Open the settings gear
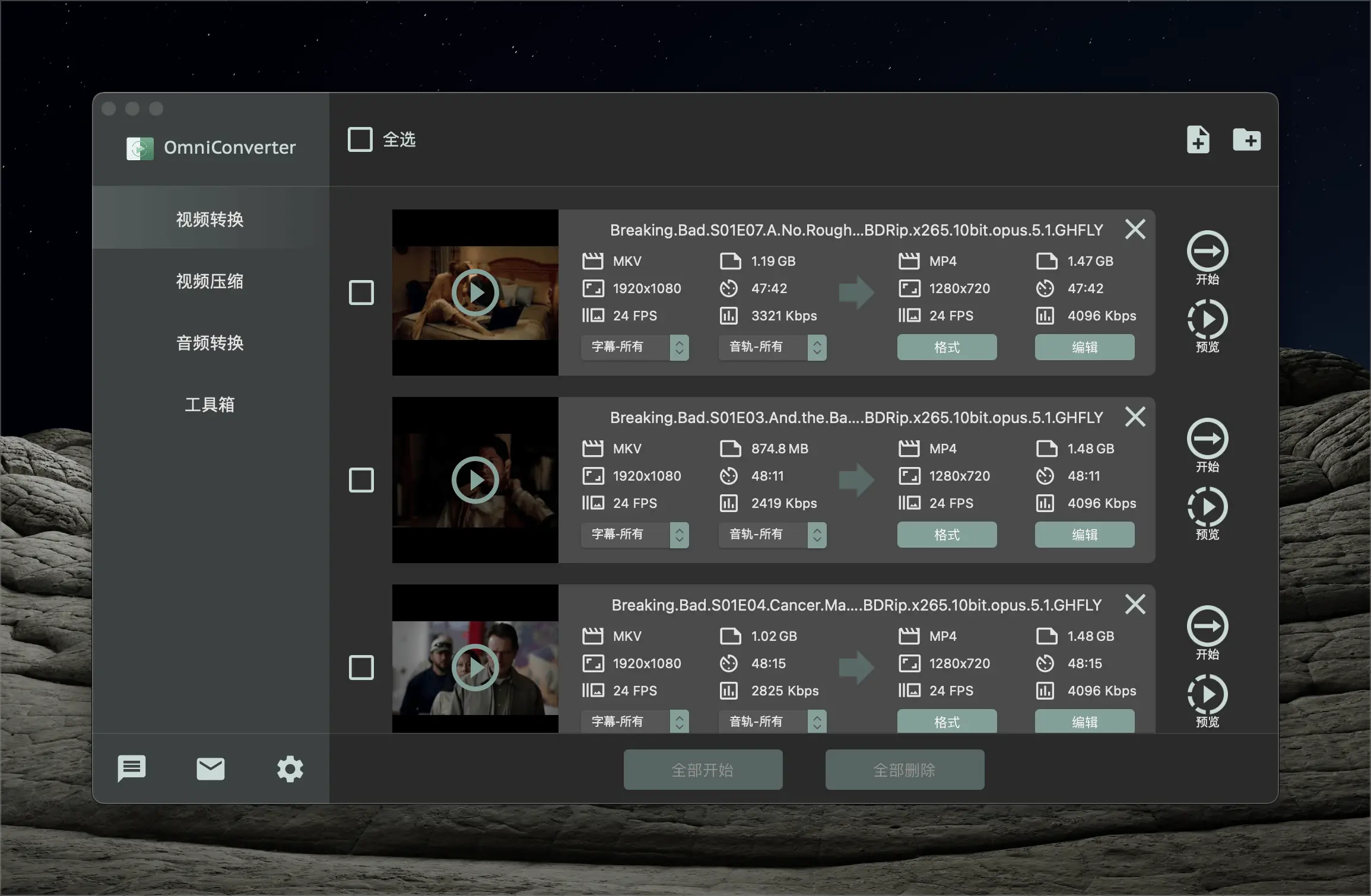 pyautogui.click(x=290, y=769)
